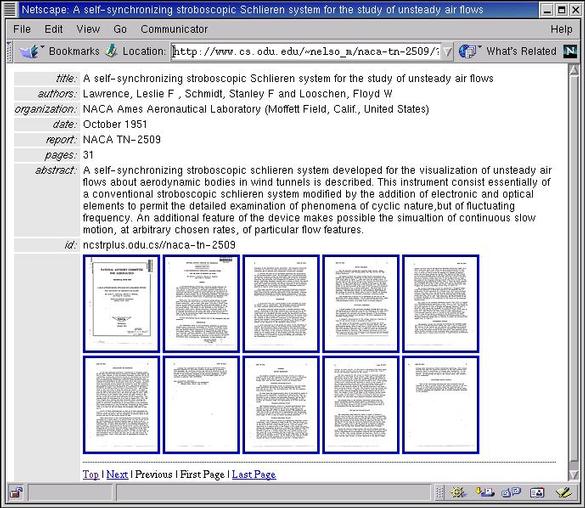Open Composer icon in component bar
585x508 pixels.
click(x=564, y=493)
